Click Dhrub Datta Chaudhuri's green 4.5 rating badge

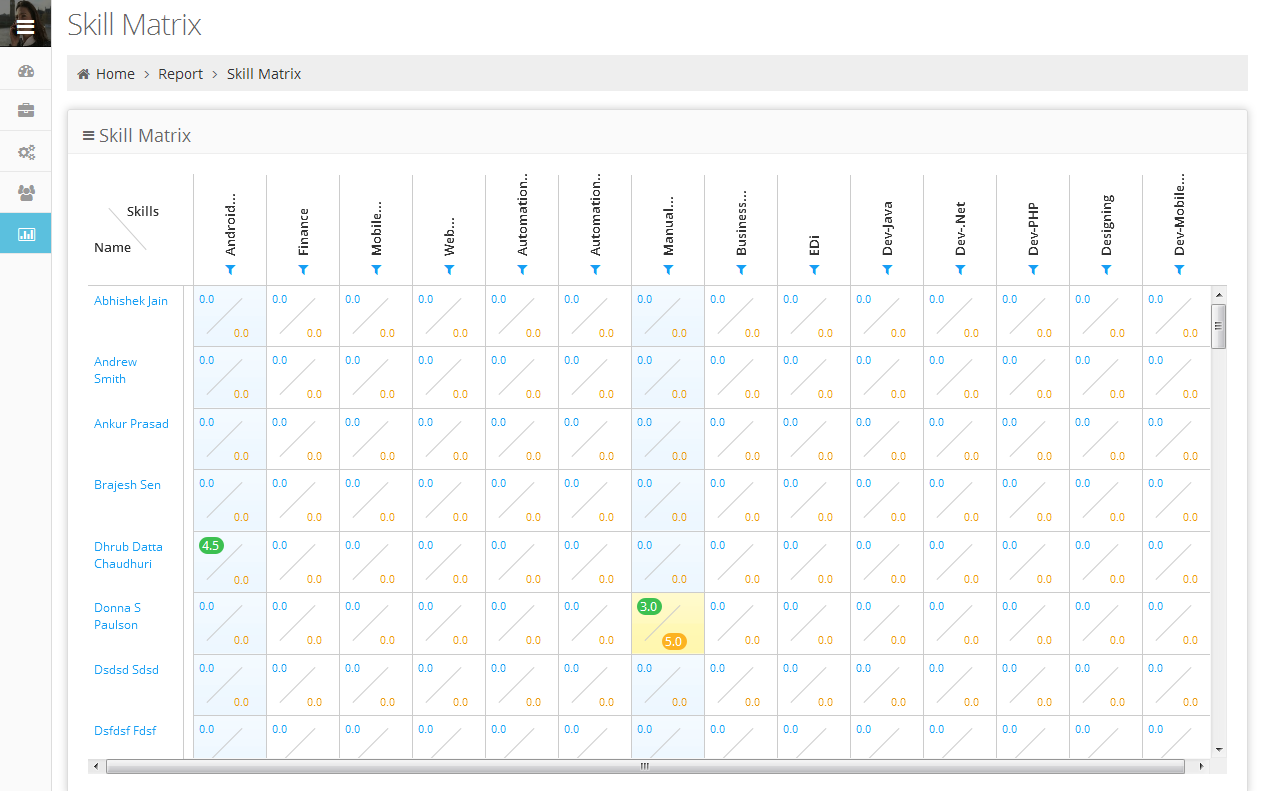pyautogui.click(x=210, y=545)
